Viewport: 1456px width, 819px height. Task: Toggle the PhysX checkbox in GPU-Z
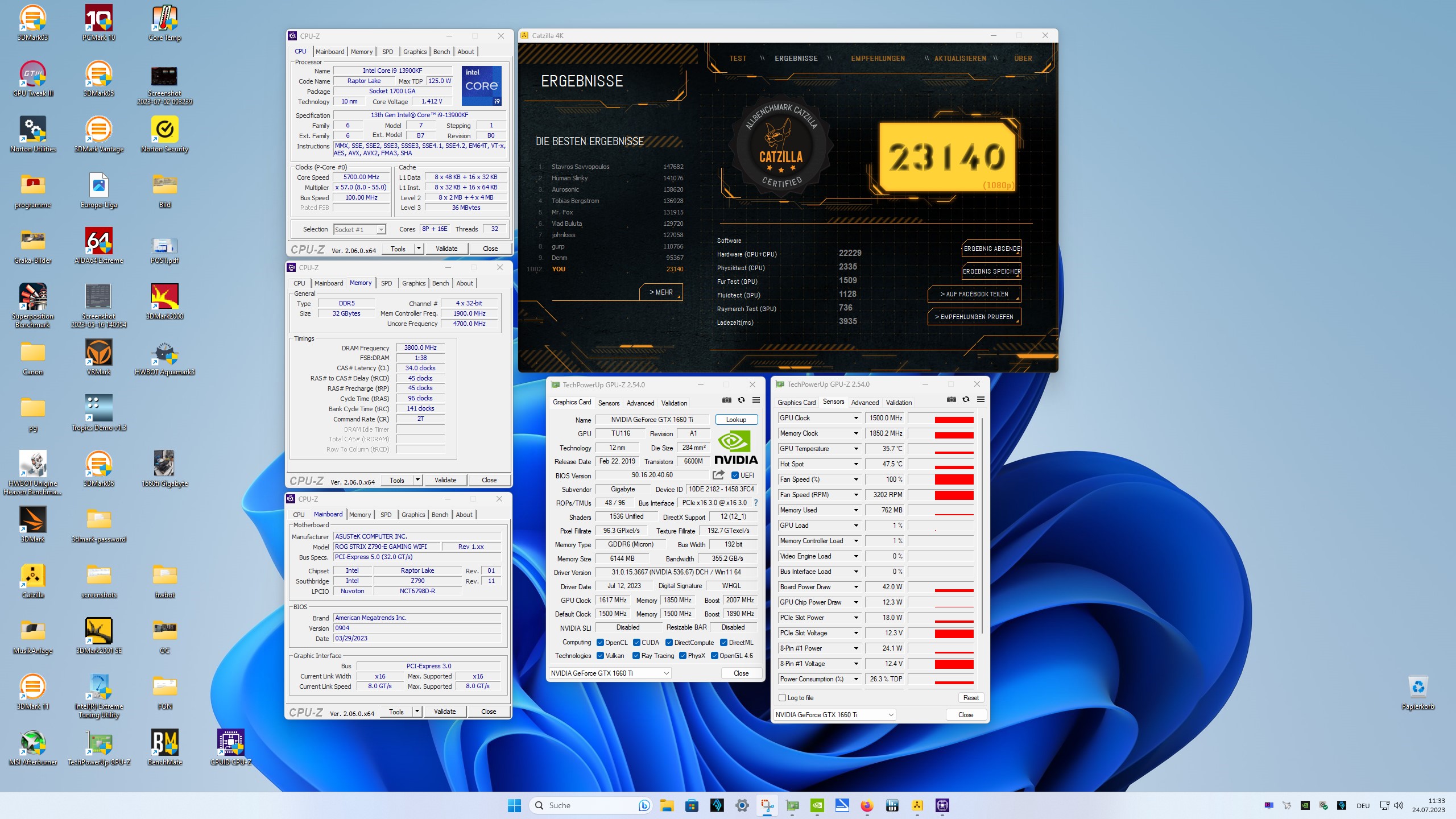[x=682, y=656]
